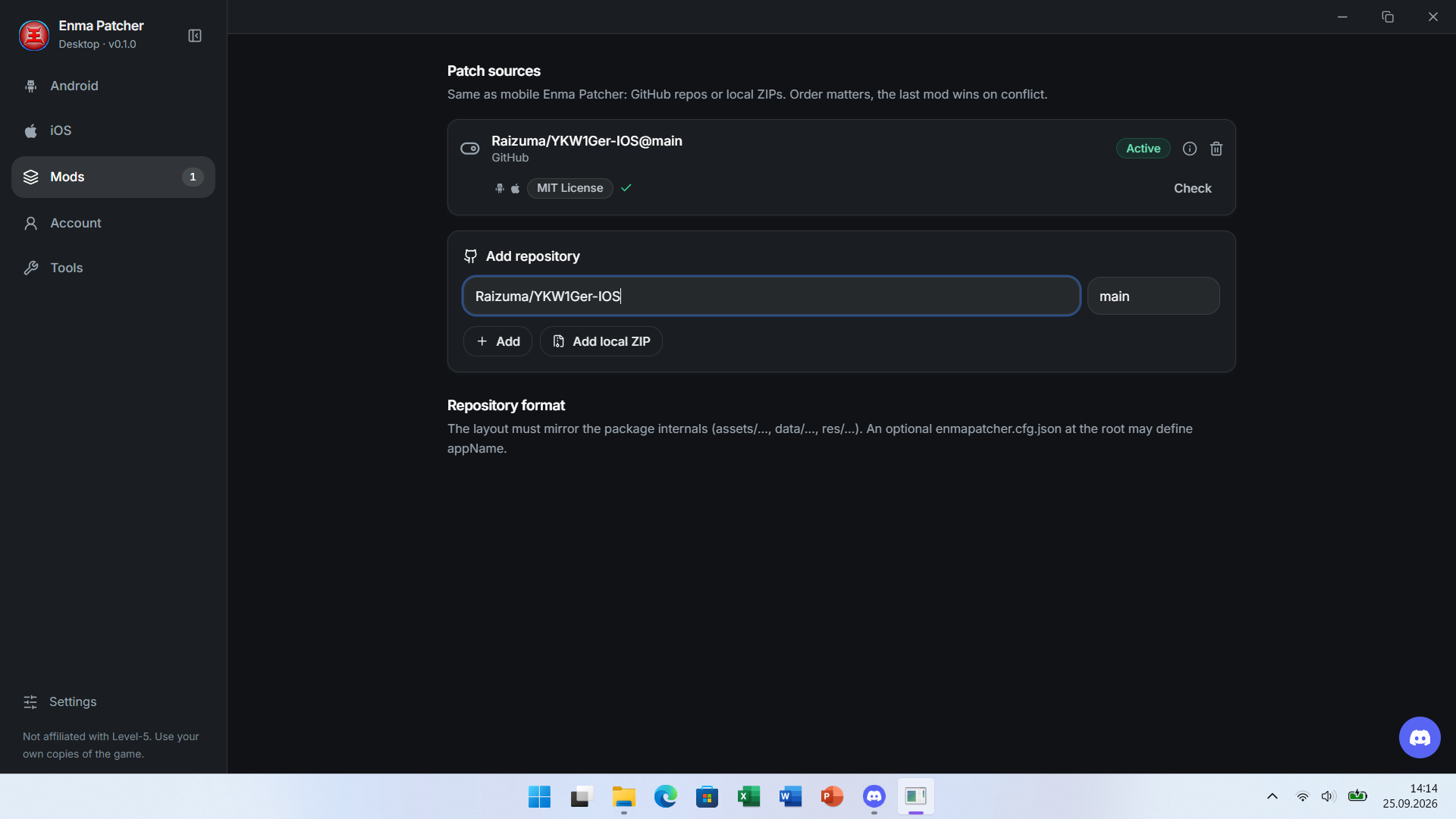1456x819 pixels.
Task: Delete the Raizuma/YKW1Ger-IOS patch source
Action: click(1216, 149)
